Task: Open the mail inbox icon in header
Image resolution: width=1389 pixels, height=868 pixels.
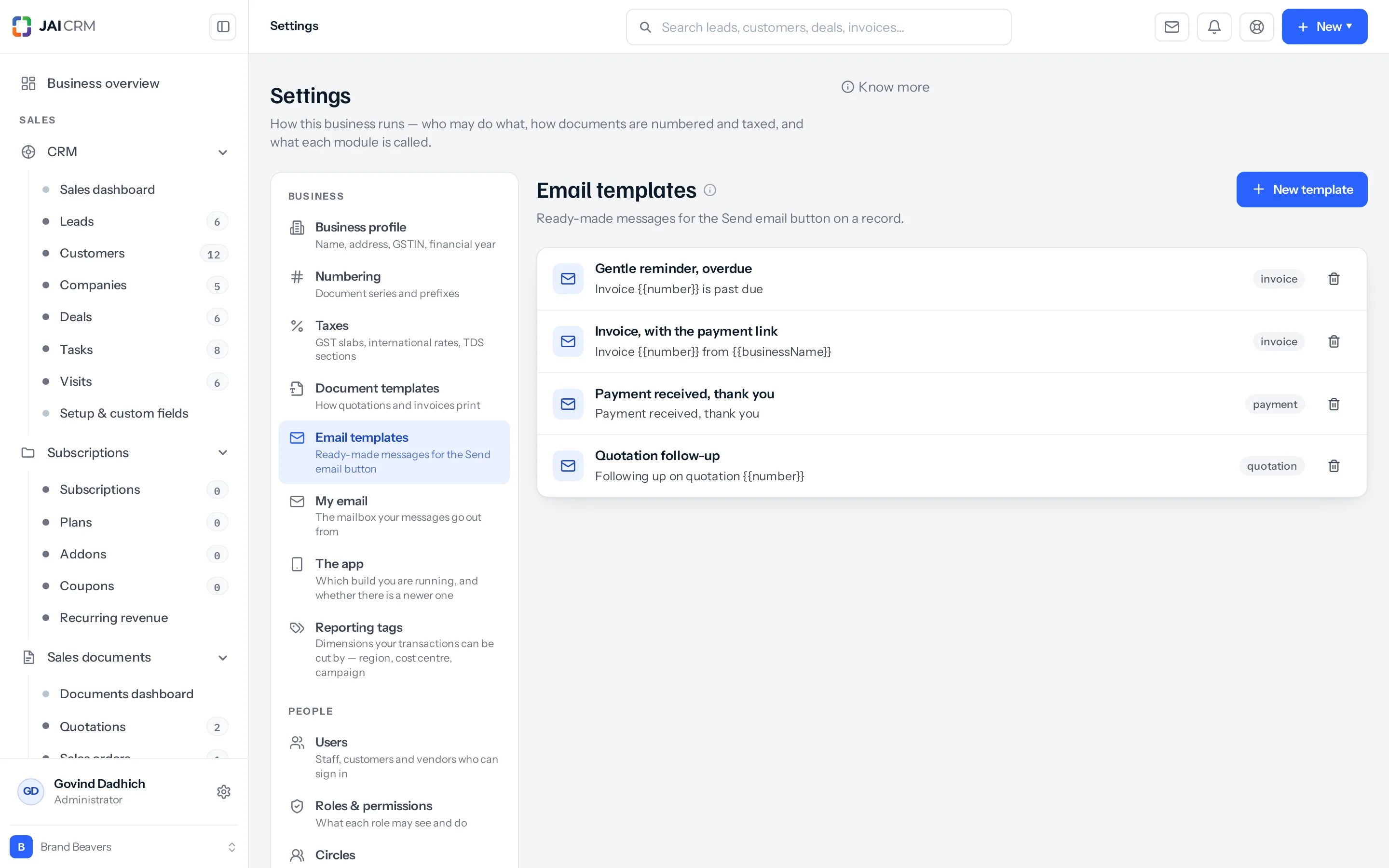Action: (x=1171, y=27)
